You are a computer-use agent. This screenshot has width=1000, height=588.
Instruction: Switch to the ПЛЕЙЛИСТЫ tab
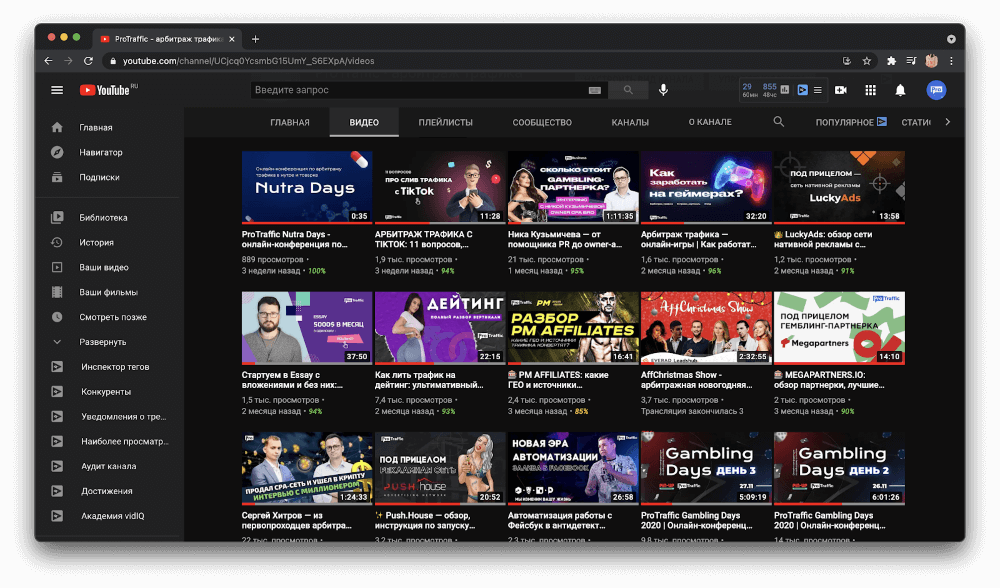(445, 122)
